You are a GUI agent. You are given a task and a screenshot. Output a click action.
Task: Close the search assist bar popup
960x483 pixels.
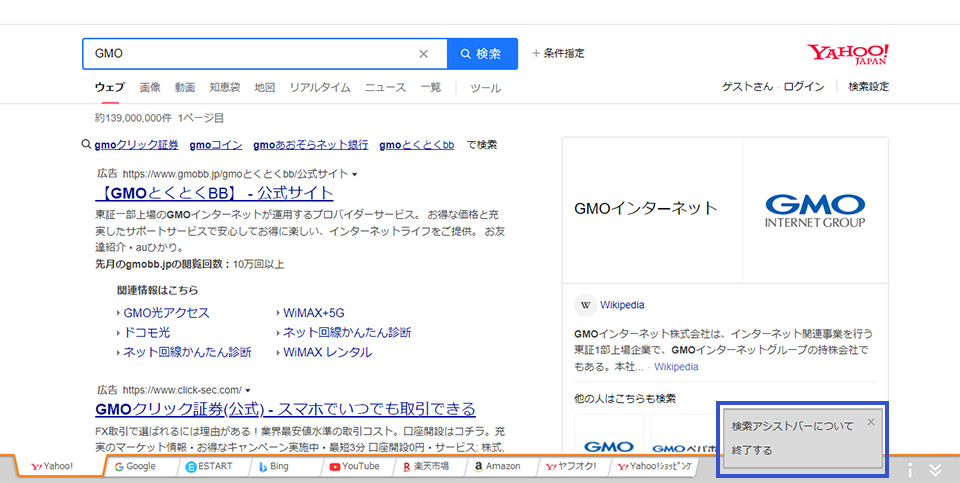(x=871, y=422)
